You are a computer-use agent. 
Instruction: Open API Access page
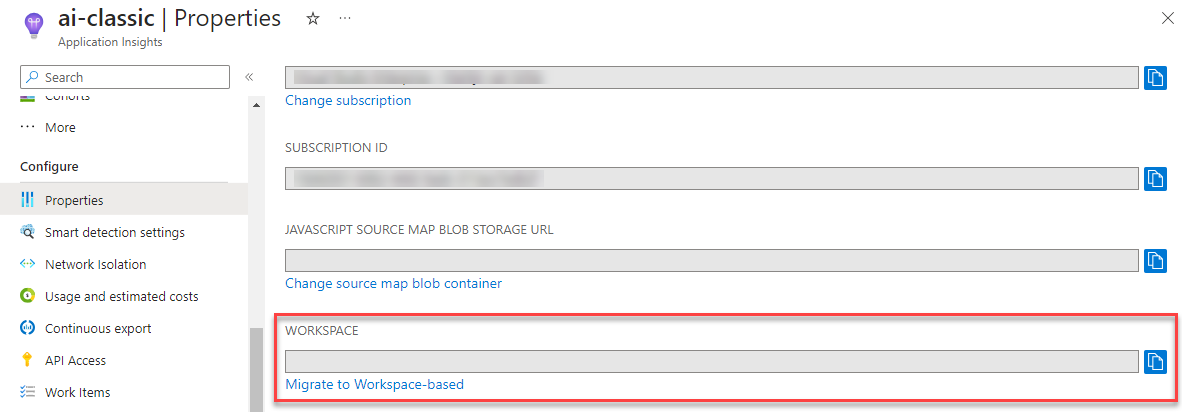(x=75, y=361)
